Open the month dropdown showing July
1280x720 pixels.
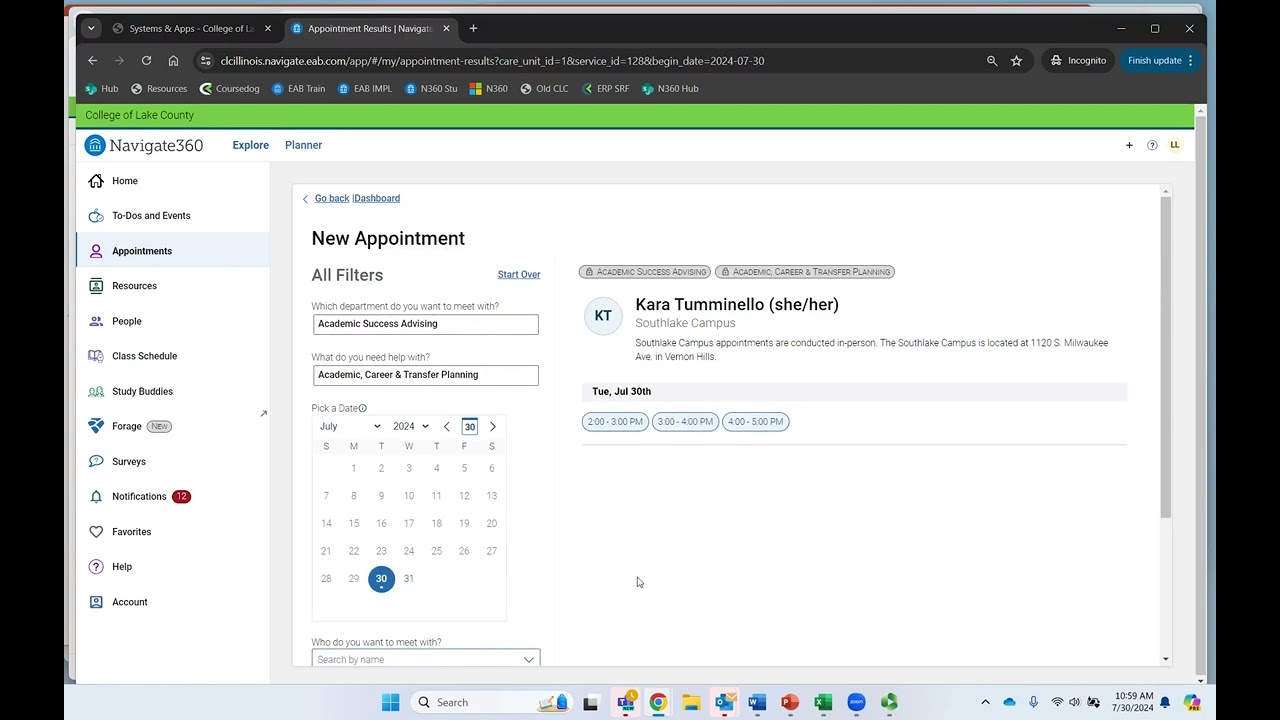pos(350,427)
